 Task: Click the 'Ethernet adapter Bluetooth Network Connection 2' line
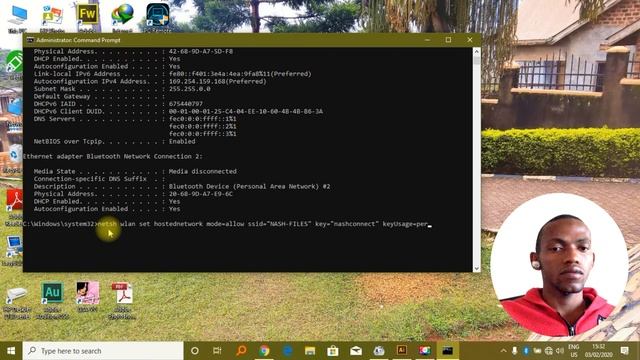click(x=113, y=156)
